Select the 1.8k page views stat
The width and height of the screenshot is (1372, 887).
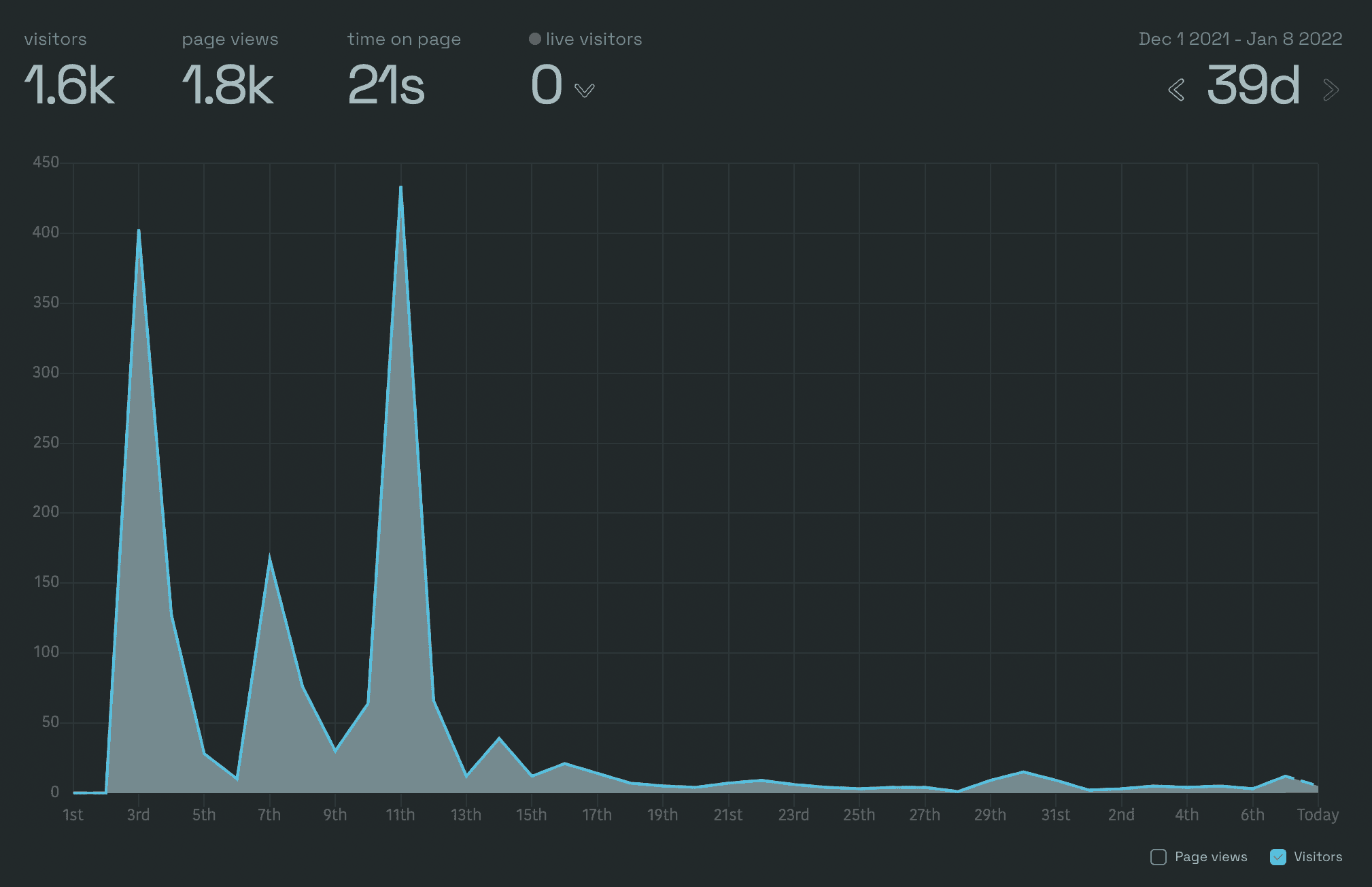tap(228, 86)
